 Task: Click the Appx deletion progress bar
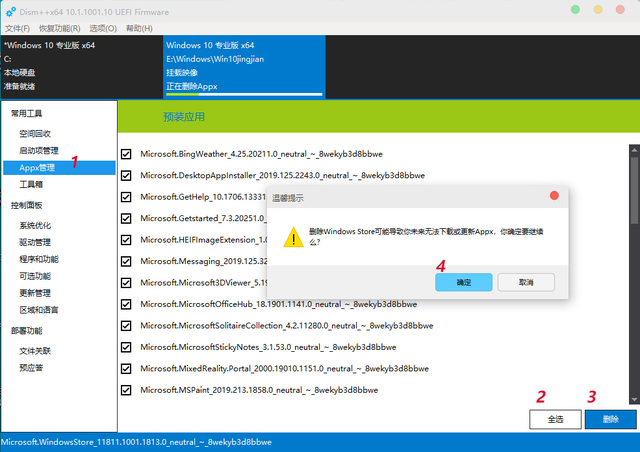tap(244, 94)
